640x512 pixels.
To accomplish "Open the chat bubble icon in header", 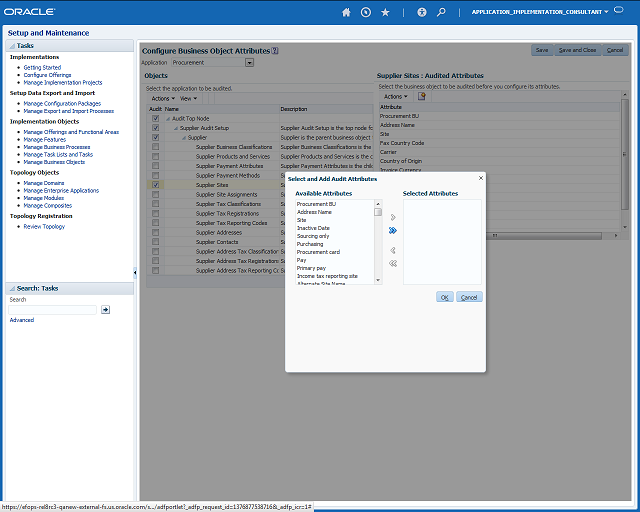I will click(x=619, y=10).
